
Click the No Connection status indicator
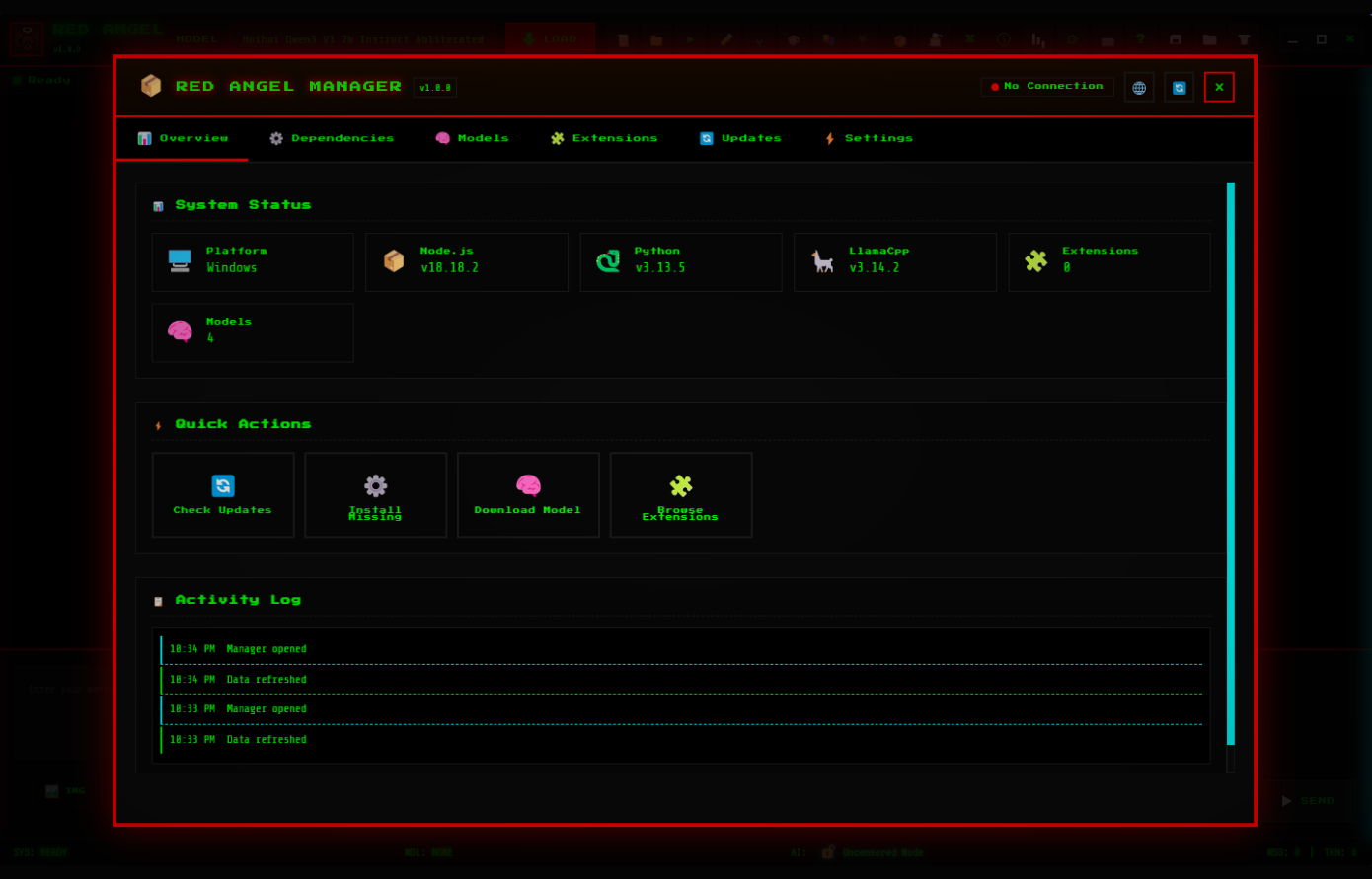pos(1047,87)
